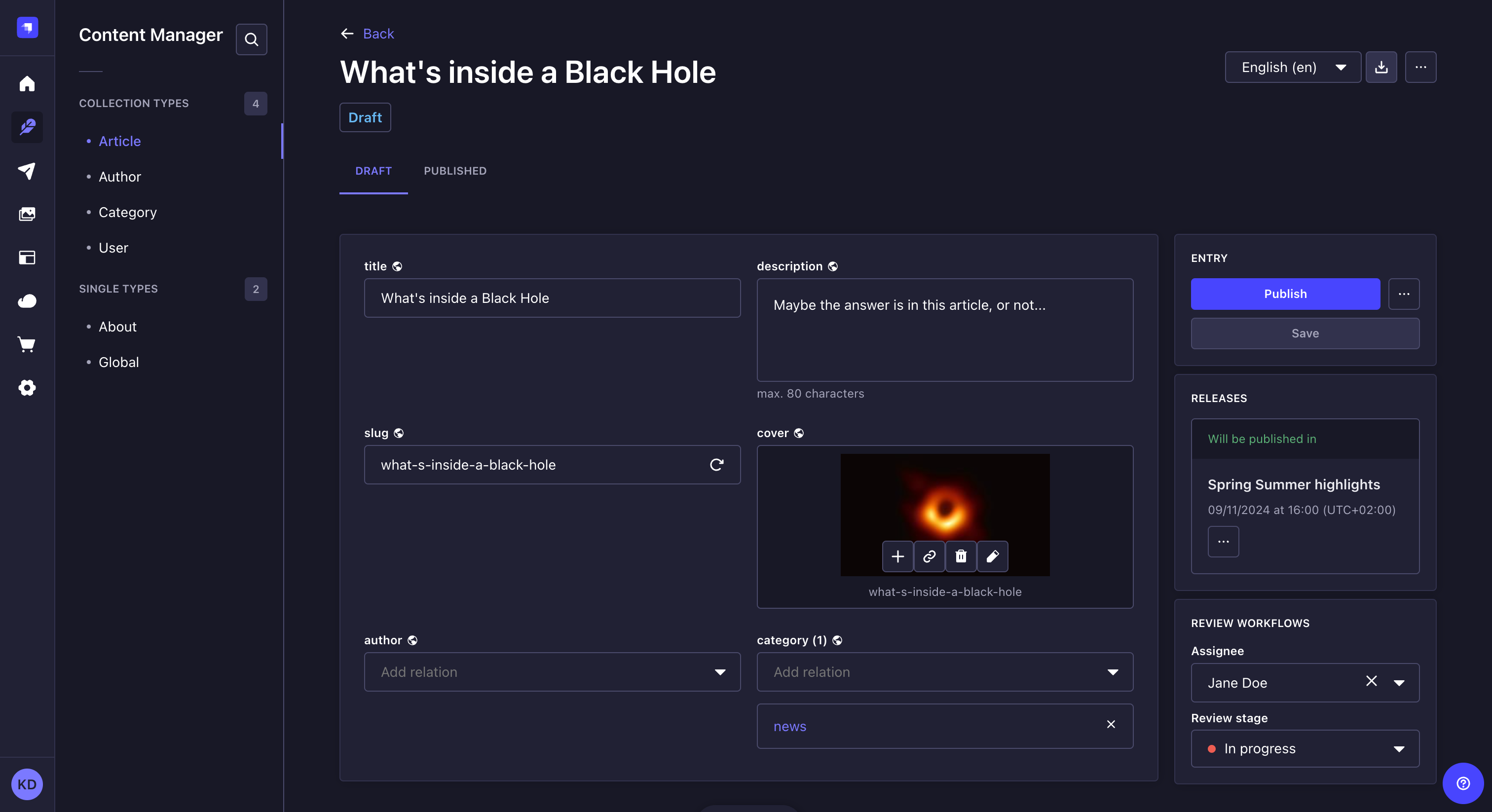Click the Save button
The width and height of the screenshot is (1492, 812).
coord(1305,333)
